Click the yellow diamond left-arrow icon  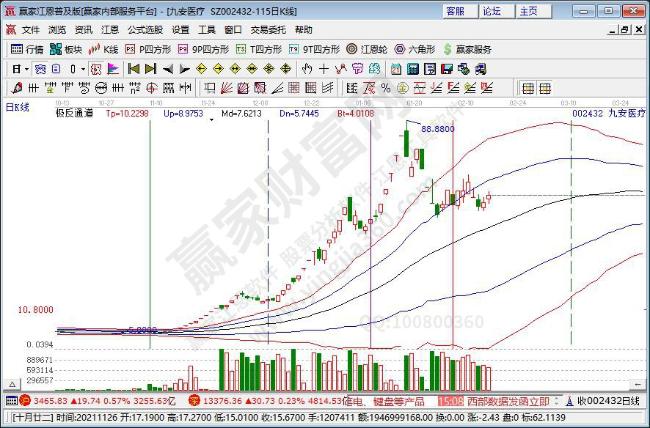tap(201, 69)
